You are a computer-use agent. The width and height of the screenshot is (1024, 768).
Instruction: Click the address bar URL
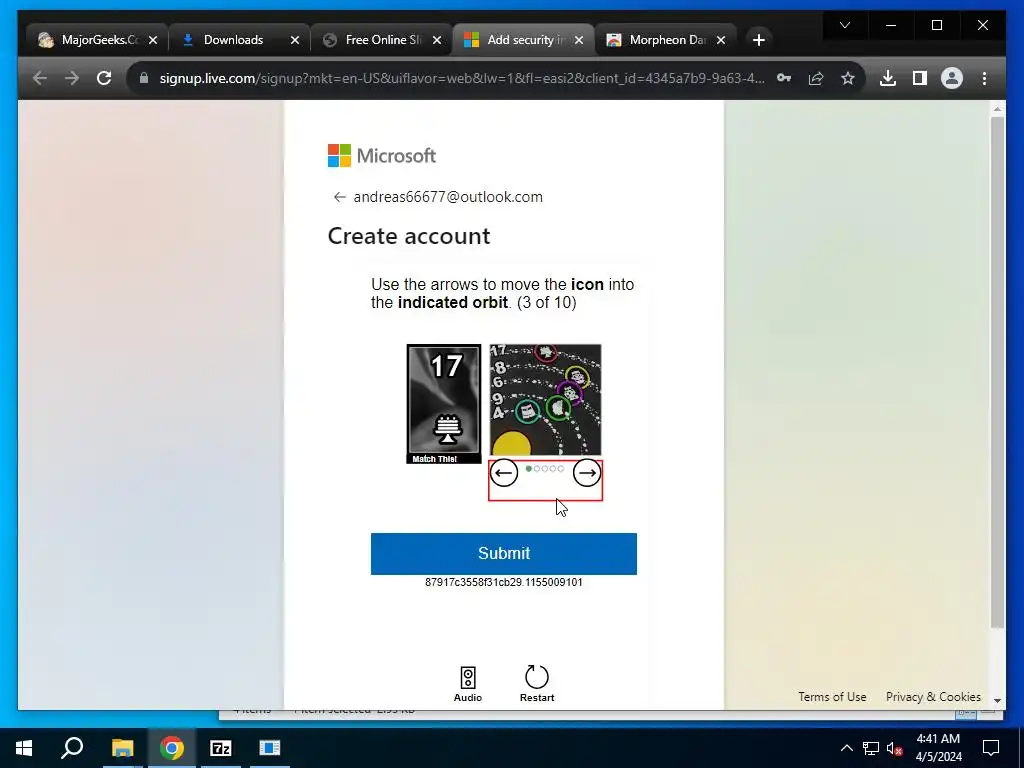(462, 78)
